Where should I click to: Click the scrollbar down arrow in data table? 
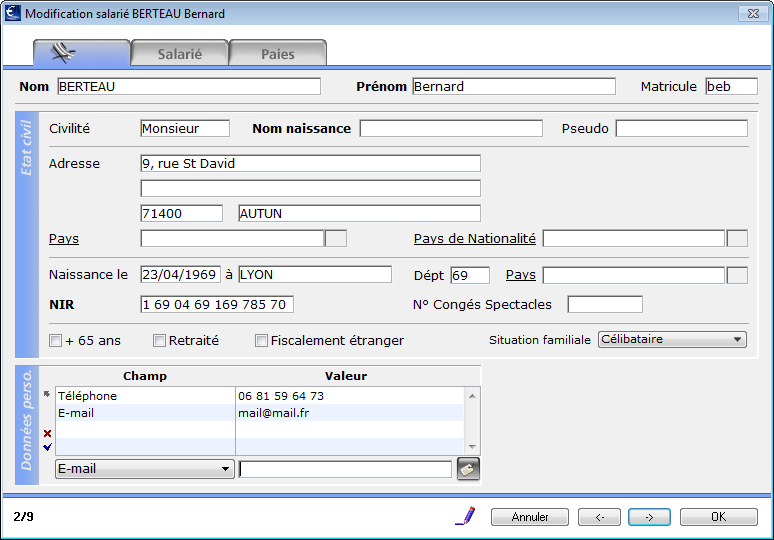pyautogui.click(x=472, y=446)
